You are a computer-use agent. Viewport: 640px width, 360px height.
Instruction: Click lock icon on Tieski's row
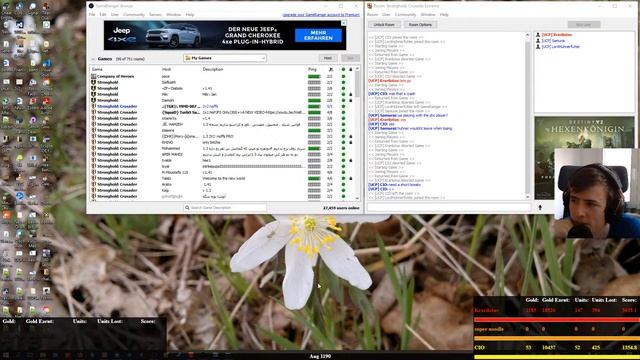pos(351,178)
